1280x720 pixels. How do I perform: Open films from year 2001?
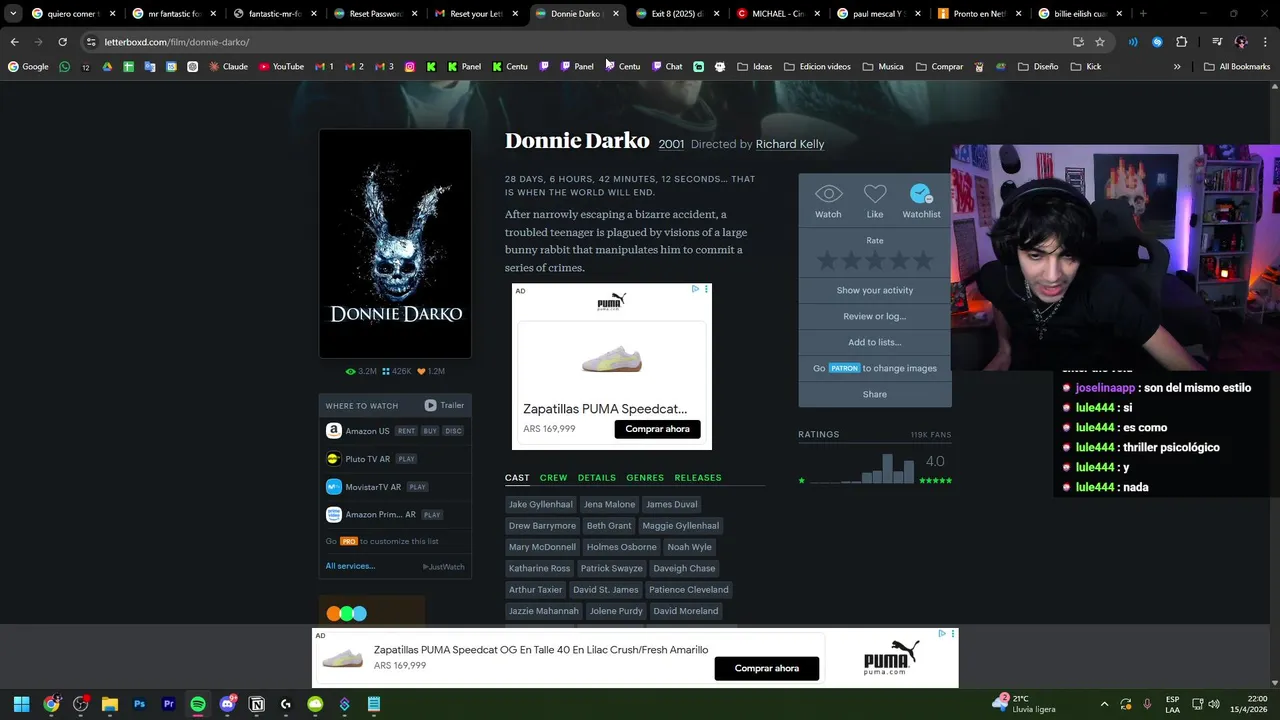point(671,144)
